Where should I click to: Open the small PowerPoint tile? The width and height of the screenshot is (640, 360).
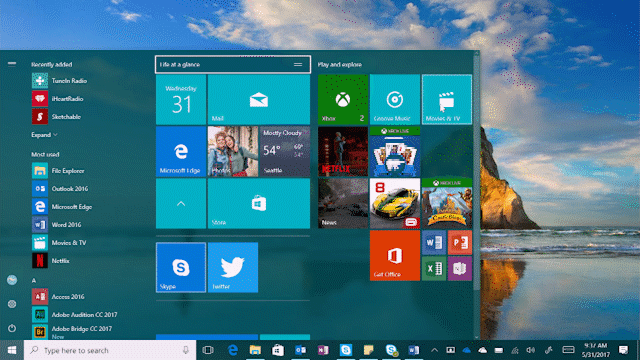(x=460, y=242)
